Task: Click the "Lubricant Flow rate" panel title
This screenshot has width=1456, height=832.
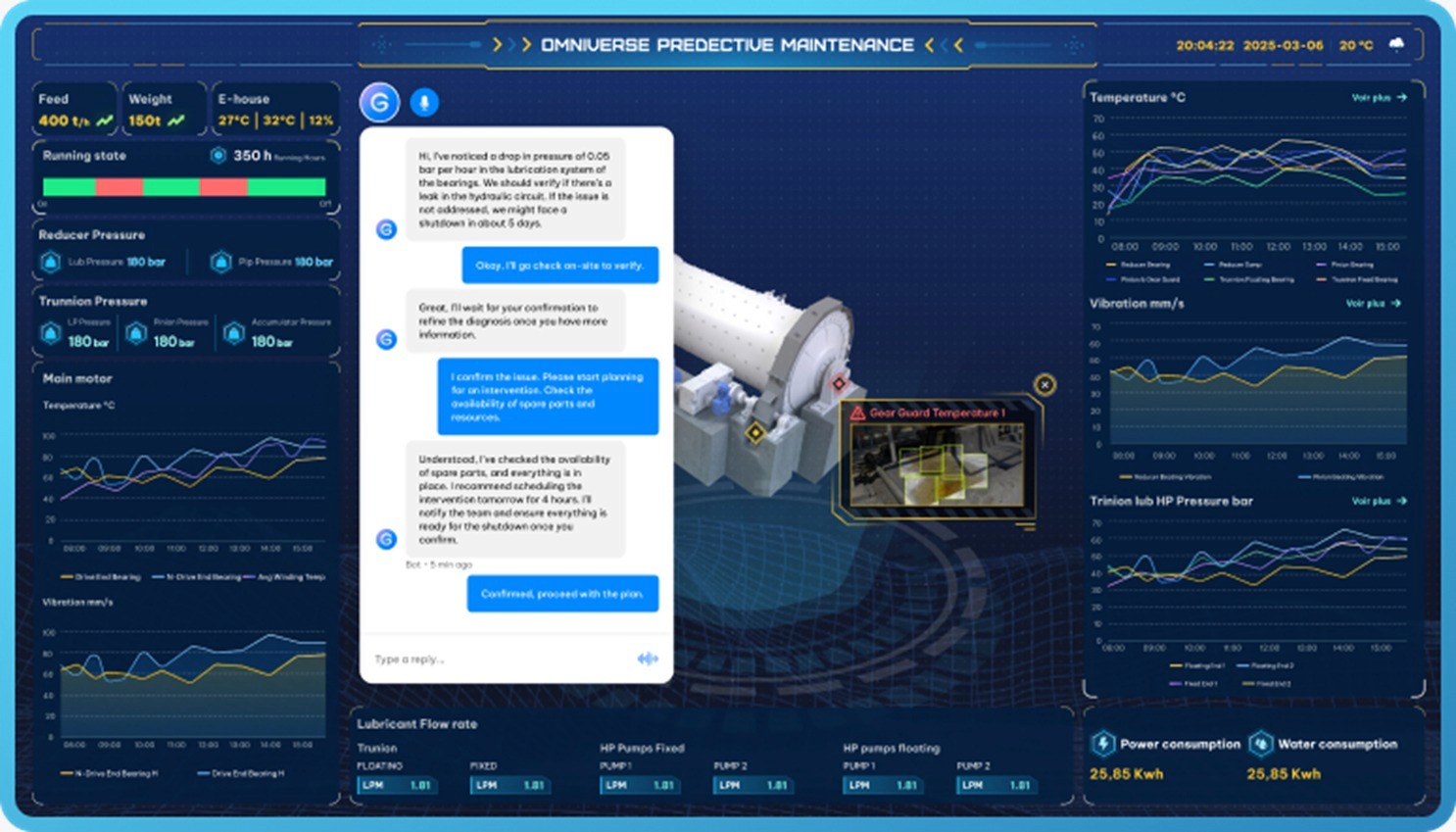Action: click(x=416, y=723)
